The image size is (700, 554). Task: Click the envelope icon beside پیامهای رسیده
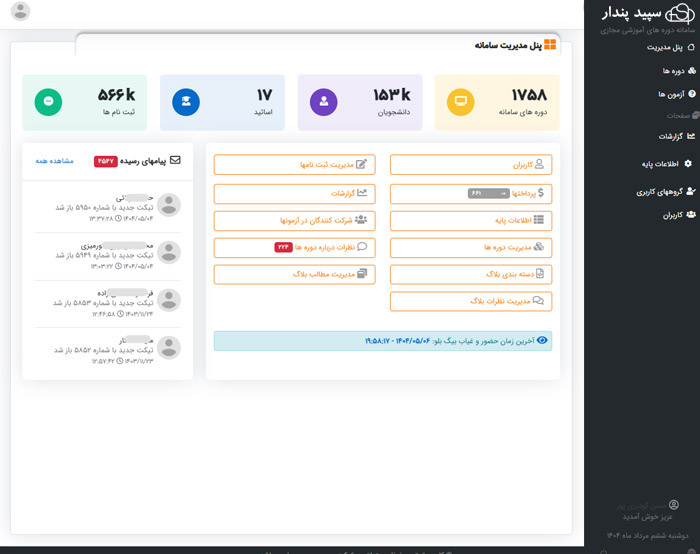[176, 159]
